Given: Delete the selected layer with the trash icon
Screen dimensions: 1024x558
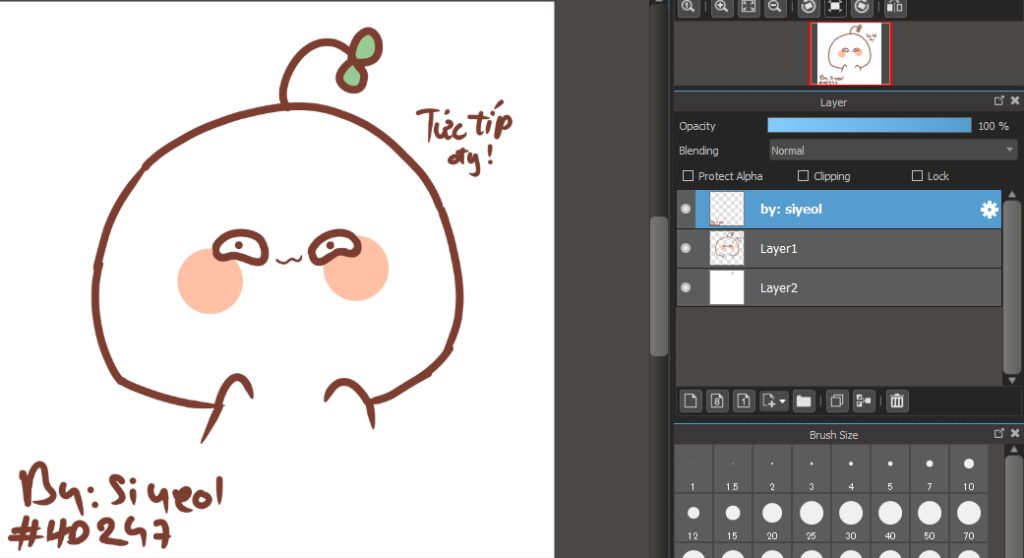Looking at the screenshot, I should pos(897,401).
